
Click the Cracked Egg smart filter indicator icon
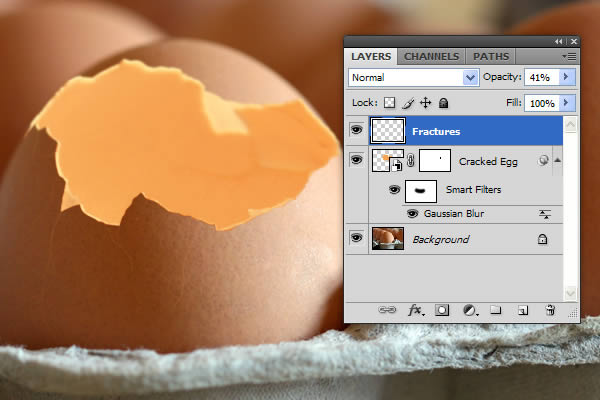point(543,160)
